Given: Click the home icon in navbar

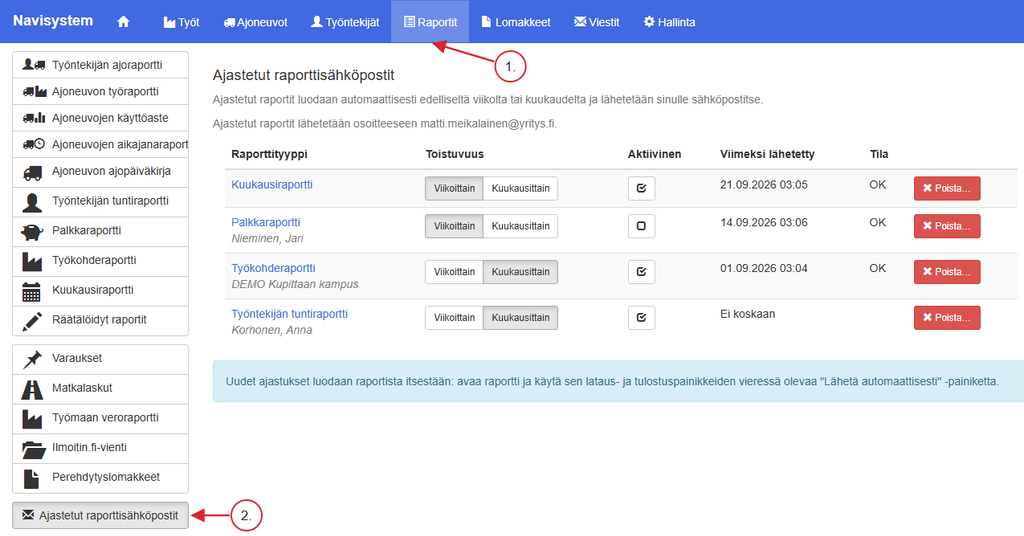Looking at the screenshot, I should (123, 22).
